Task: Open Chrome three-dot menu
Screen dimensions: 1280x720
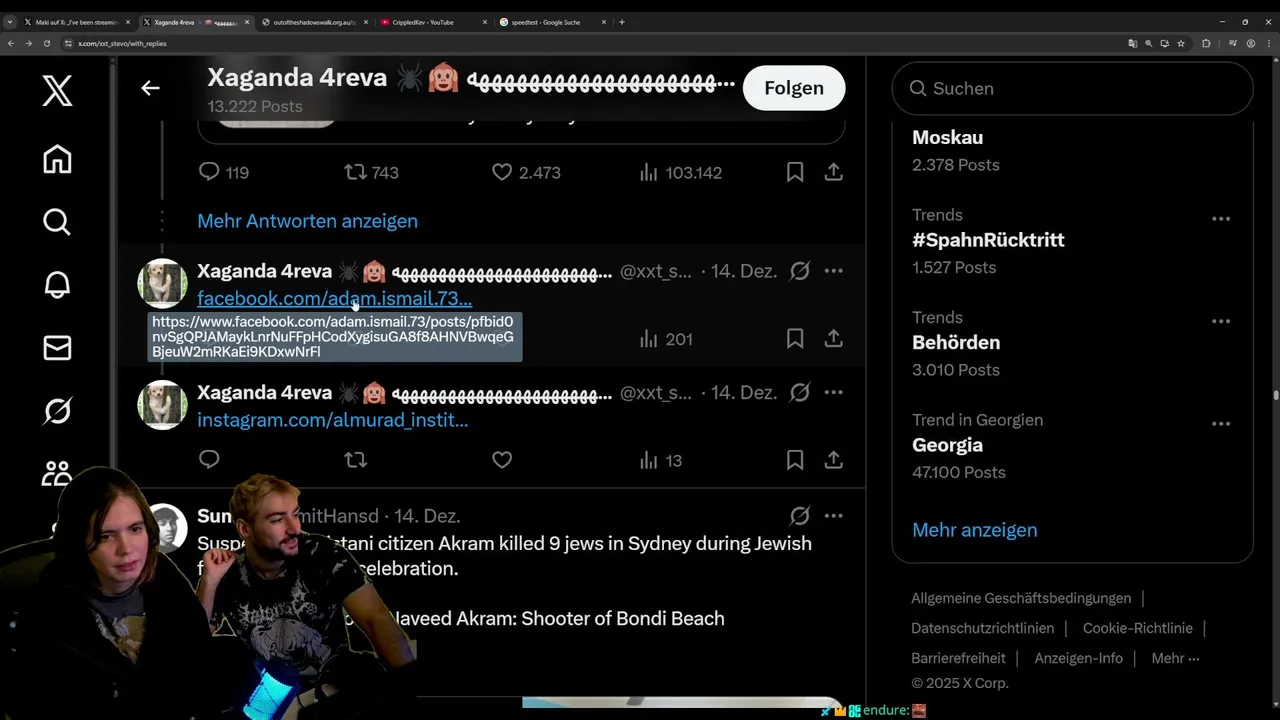Action: [1268, 43]
